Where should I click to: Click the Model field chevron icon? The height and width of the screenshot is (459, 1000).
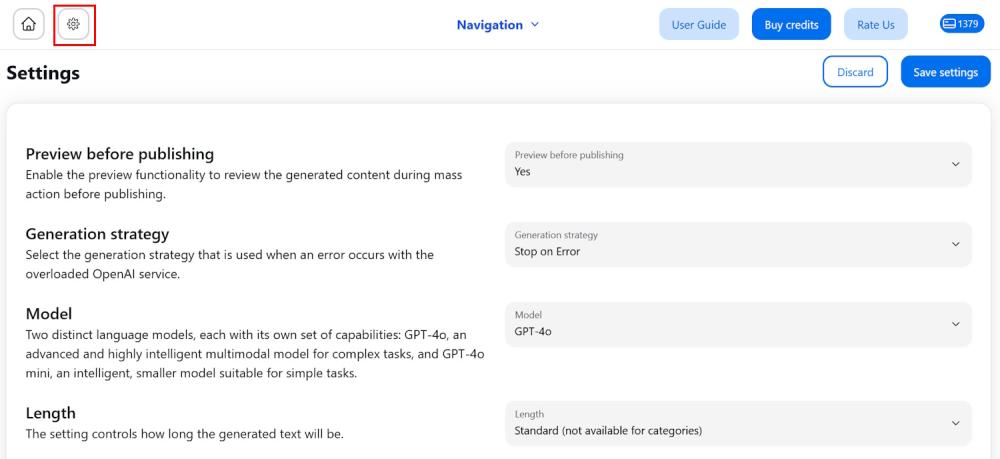click(x=955, y=324)
